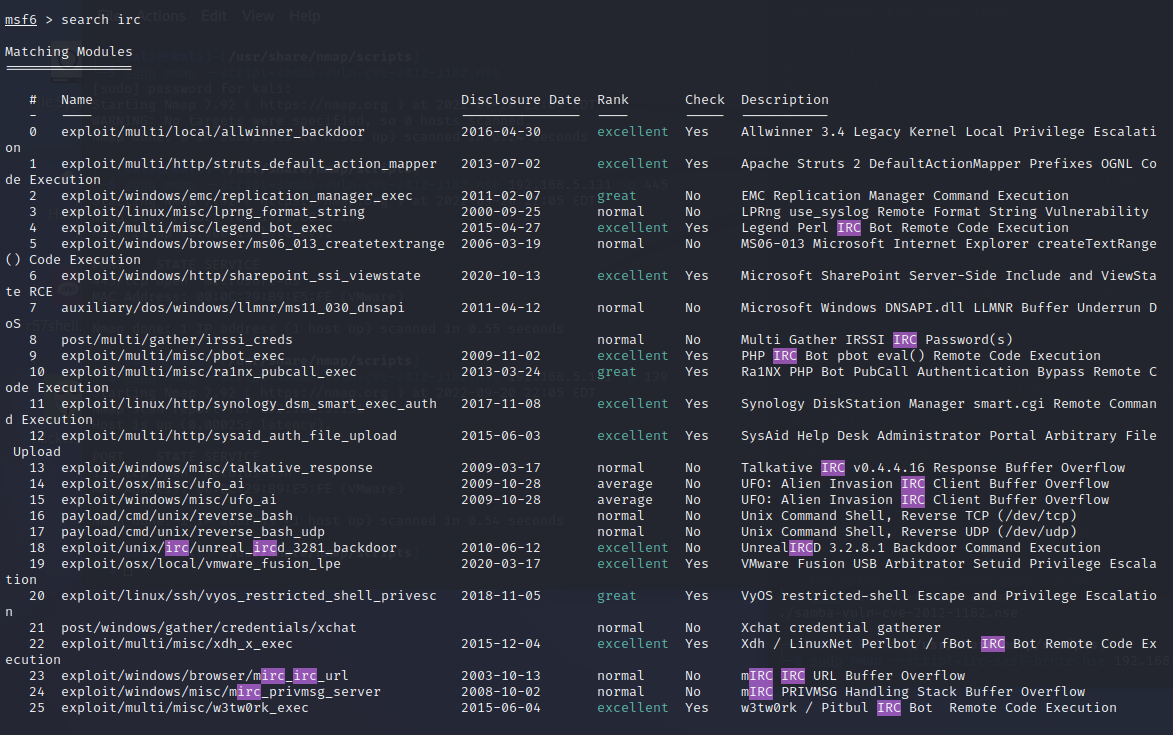Image resolution: width=1173 pixels, height=735 pixels.
Task: Select exploit/osx/local/vmware_fusion_lpe module name
Action: click(200, 564)
